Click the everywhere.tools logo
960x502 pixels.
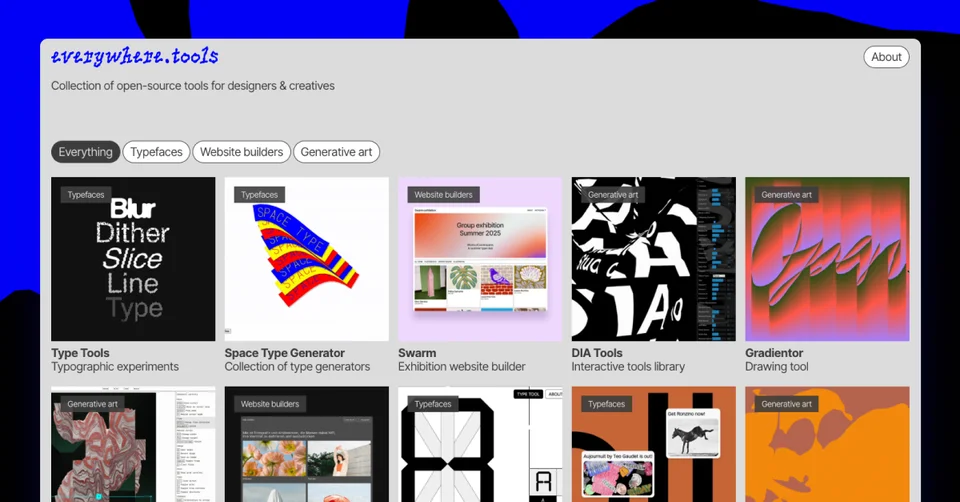(x=135, y=57)
